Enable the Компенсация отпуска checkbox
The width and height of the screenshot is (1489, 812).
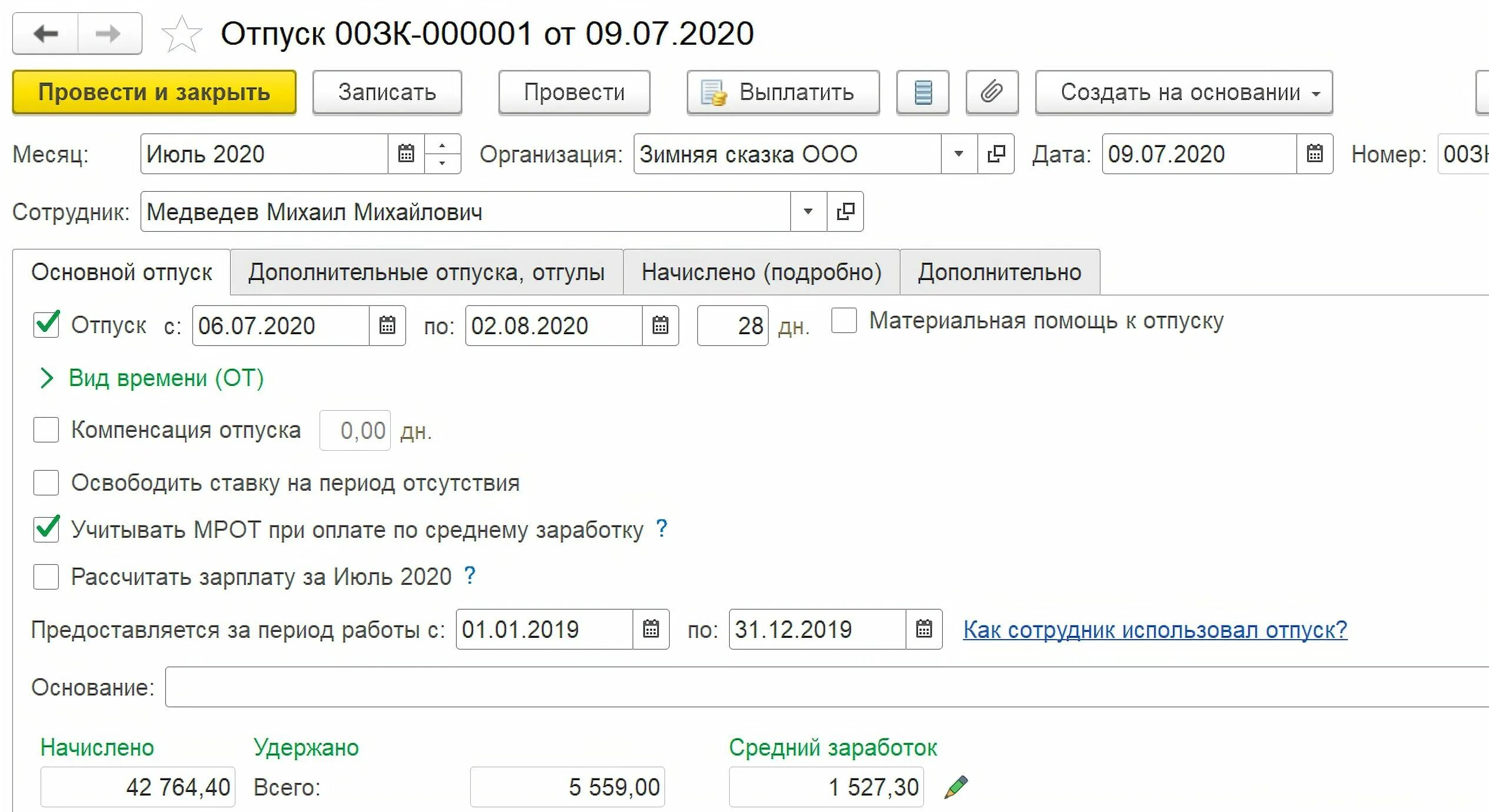coord(46,430)
